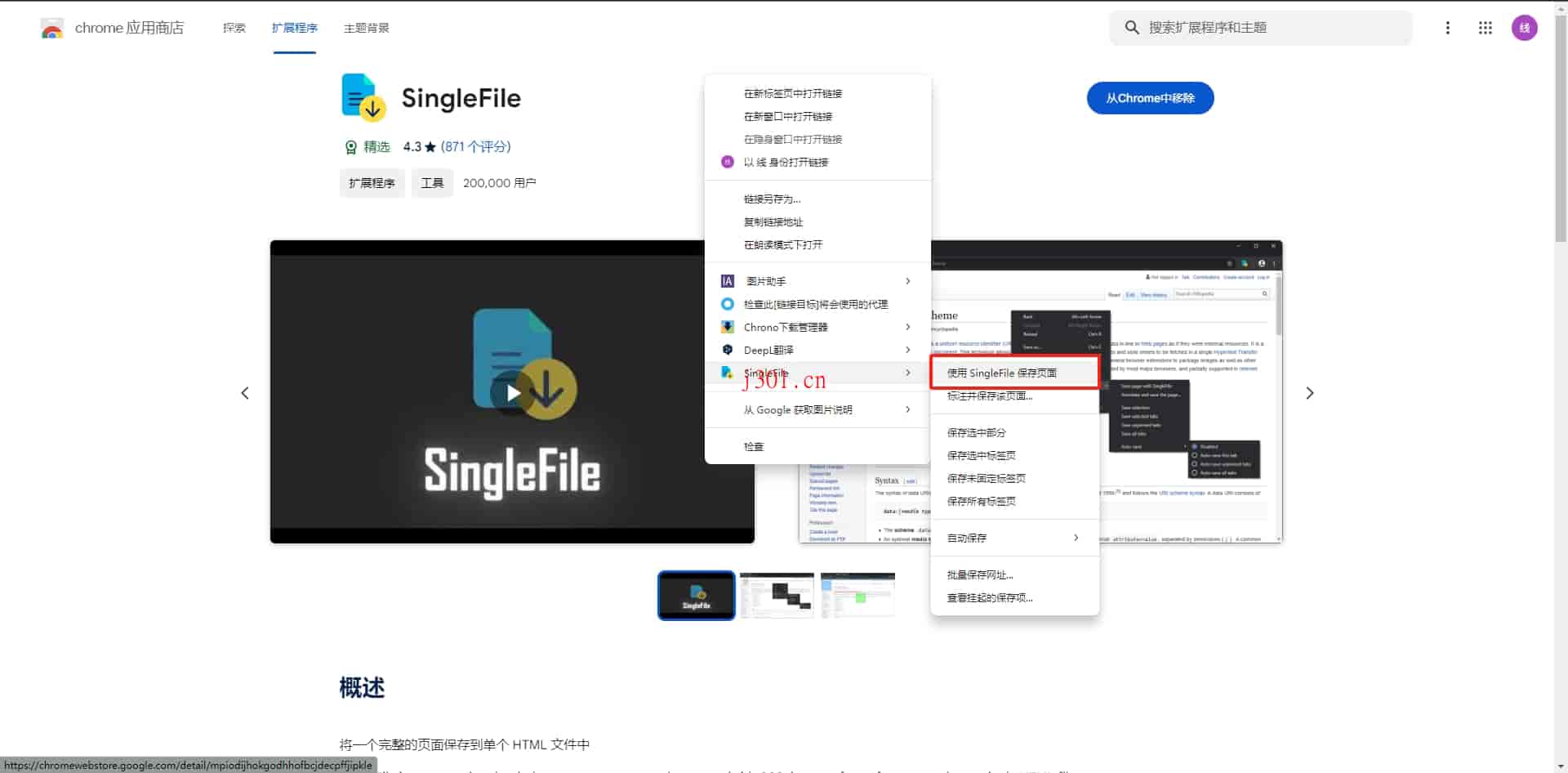Click the 图片助手 icon in context menu
This screenshot has height=773, width=1568.
[x=727, y=281]
